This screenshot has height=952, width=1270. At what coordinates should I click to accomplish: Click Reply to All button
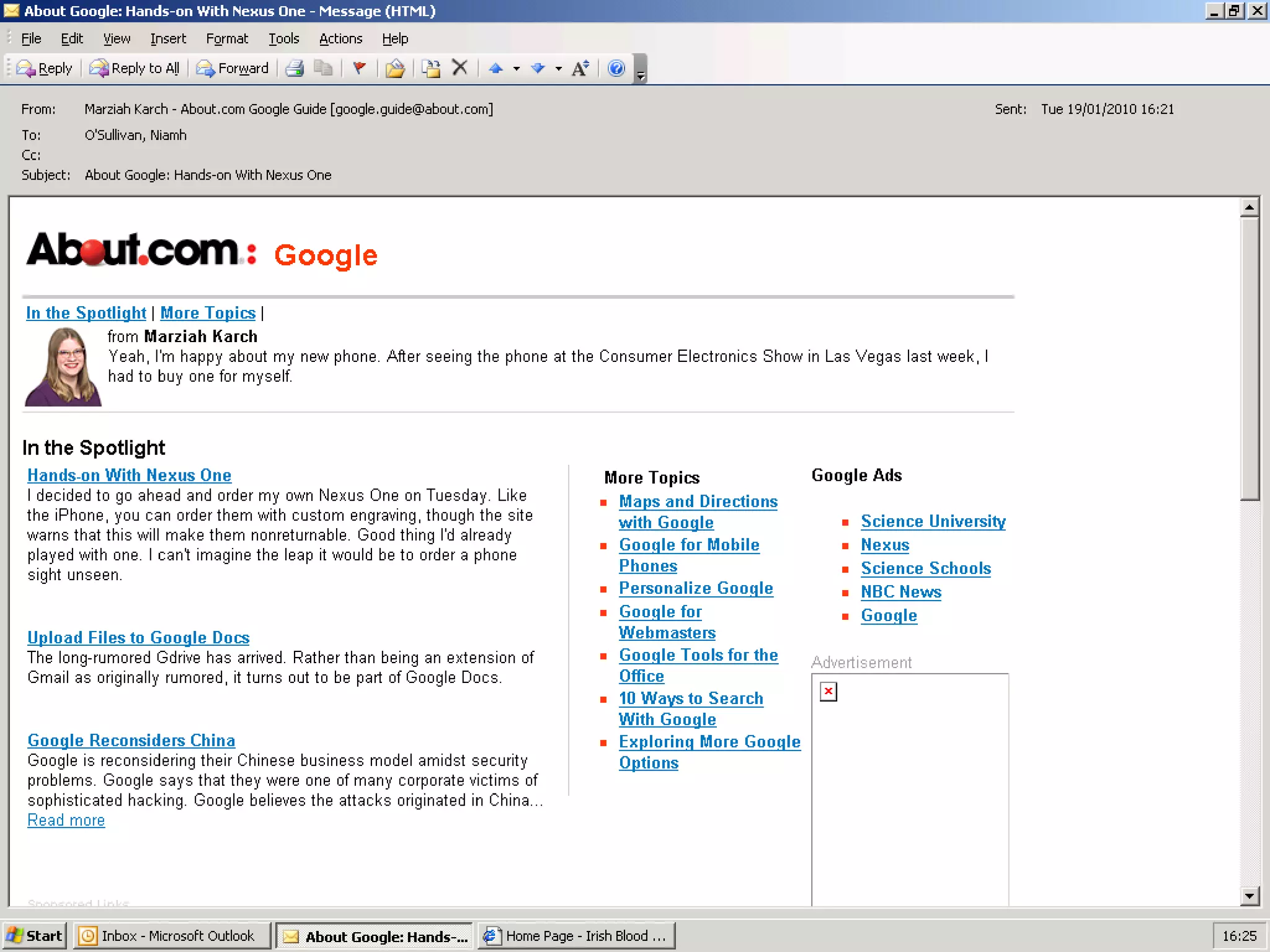(x=135, y=68)
